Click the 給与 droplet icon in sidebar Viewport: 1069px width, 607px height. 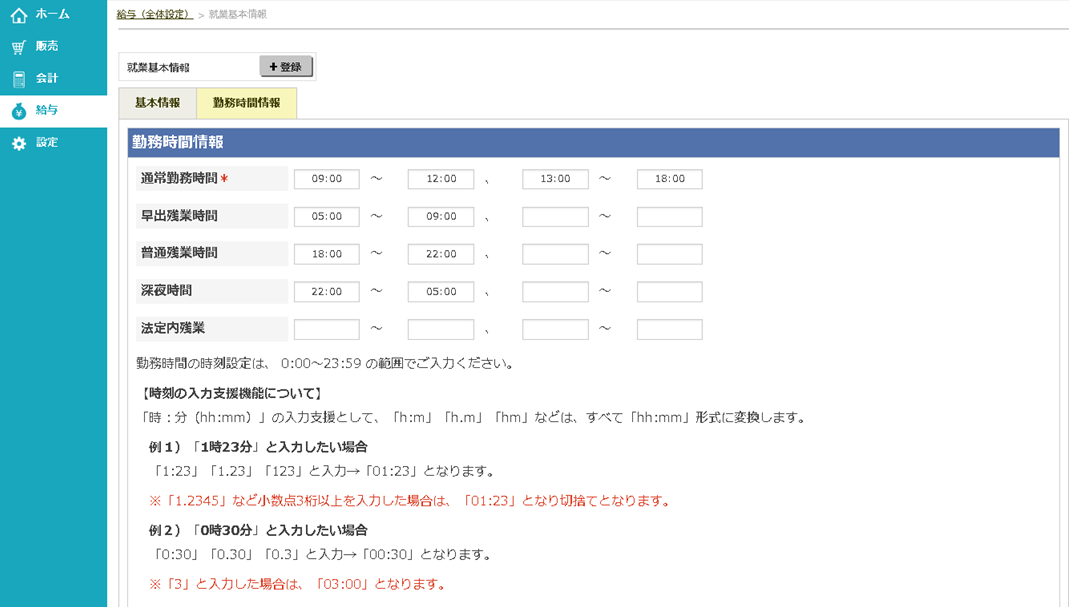click(x=20, y=110)
